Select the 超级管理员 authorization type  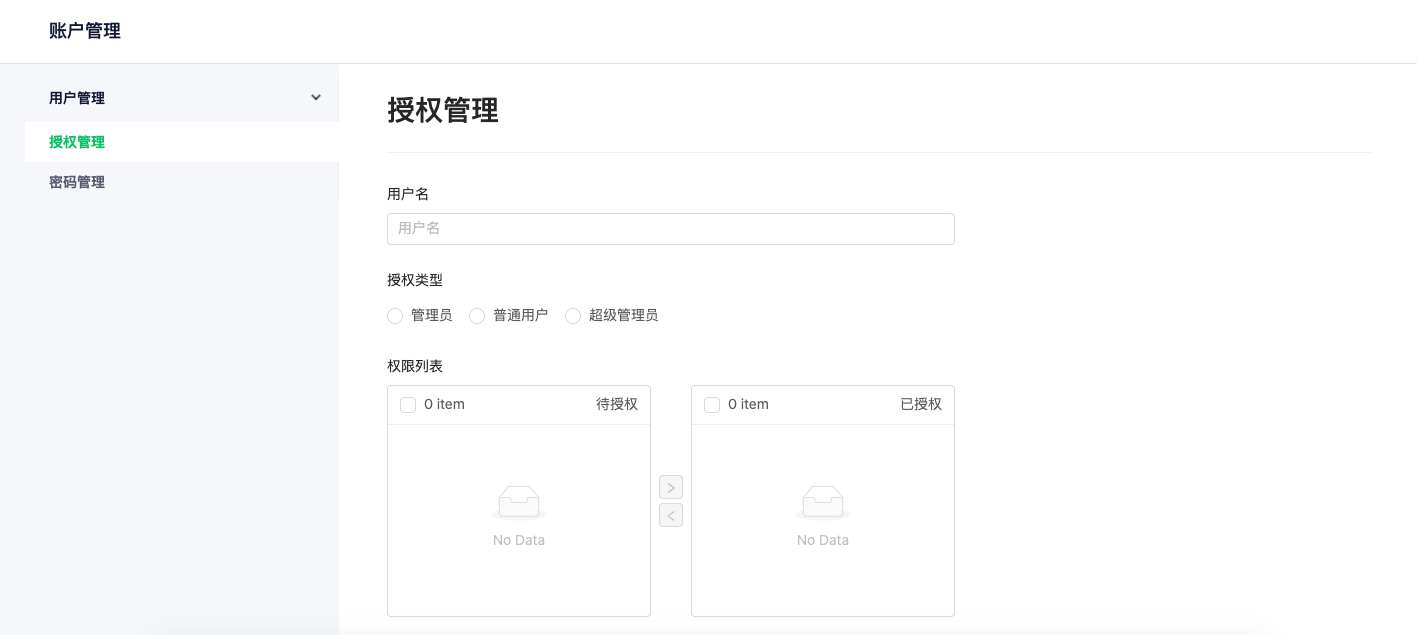point(573,315)
